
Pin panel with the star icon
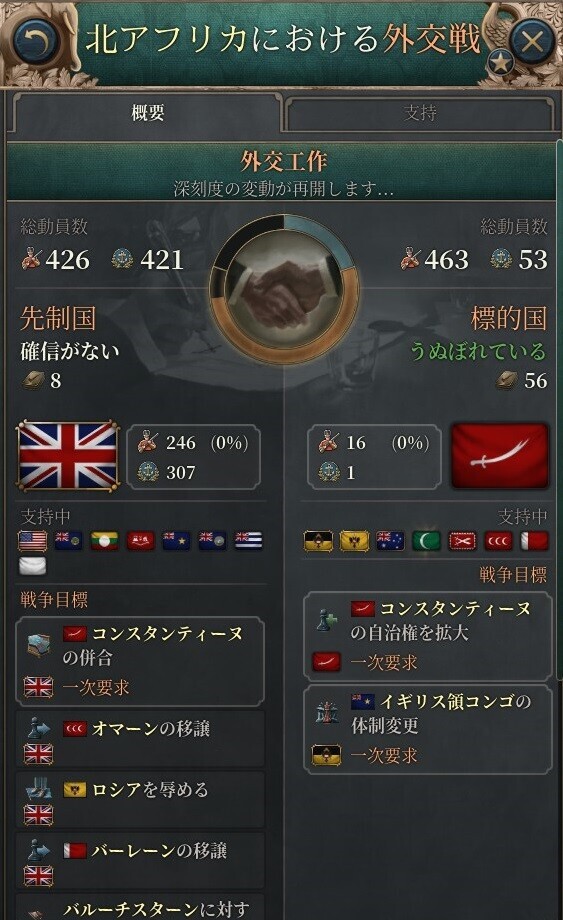(x=500, y=62)
